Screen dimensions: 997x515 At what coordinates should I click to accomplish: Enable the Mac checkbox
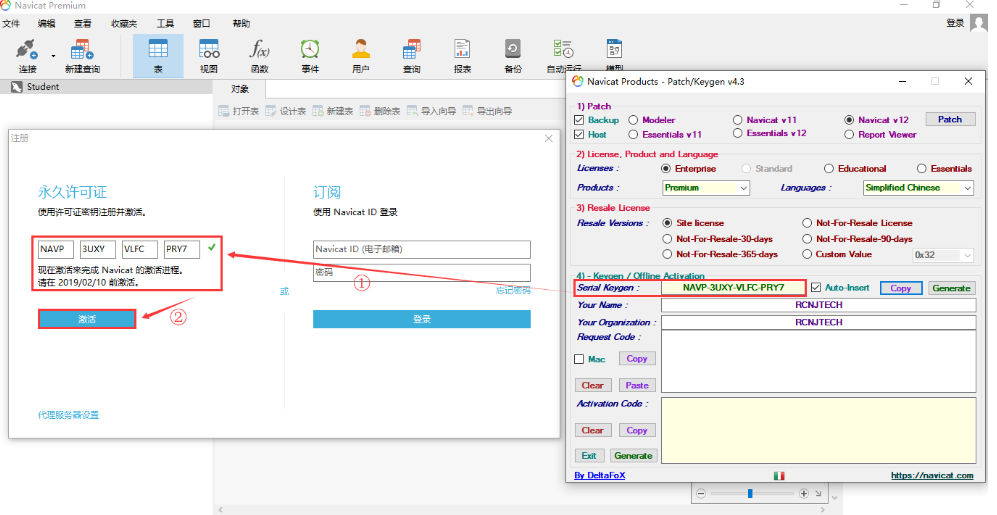click(x=579, y=359)
